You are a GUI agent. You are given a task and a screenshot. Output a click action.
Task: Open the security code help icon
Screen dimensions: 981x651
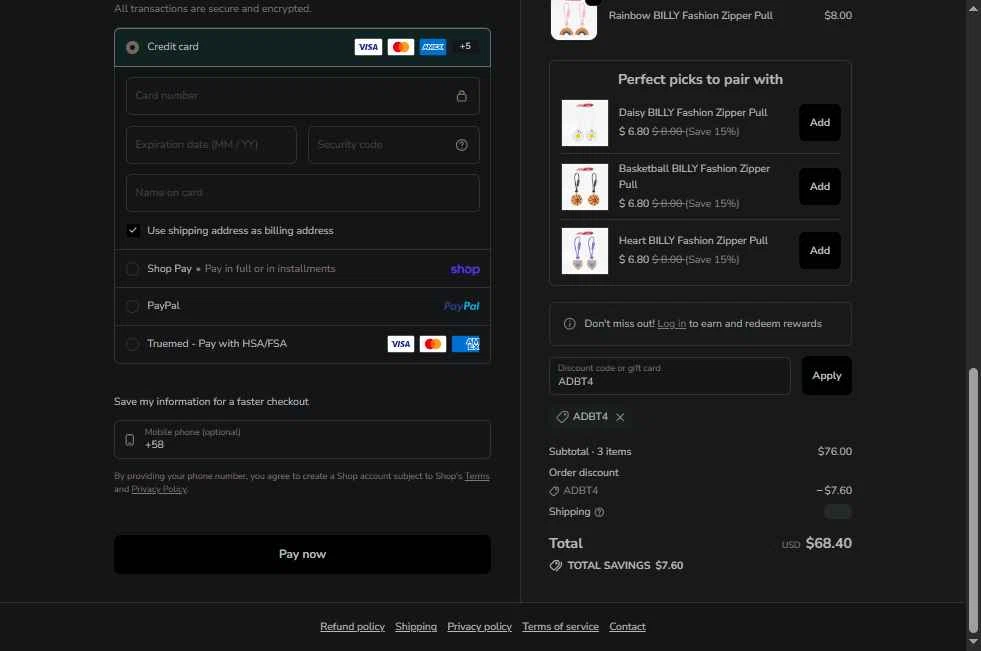pos(462,145)
